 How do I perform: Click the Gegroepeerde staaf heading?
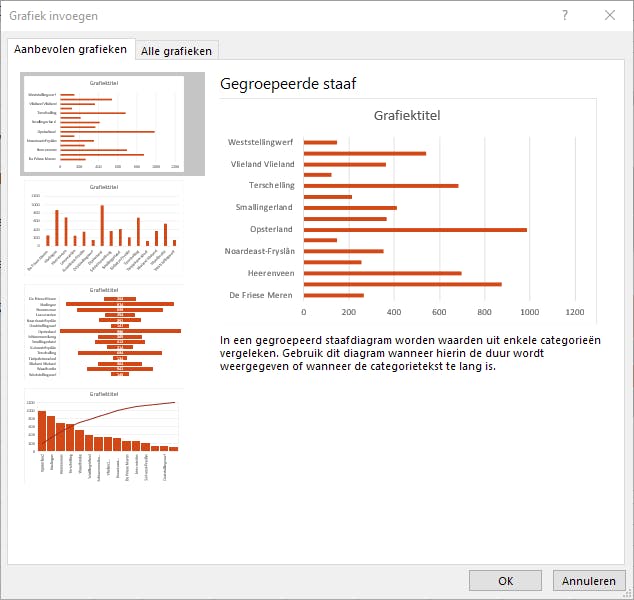[288, 84]
